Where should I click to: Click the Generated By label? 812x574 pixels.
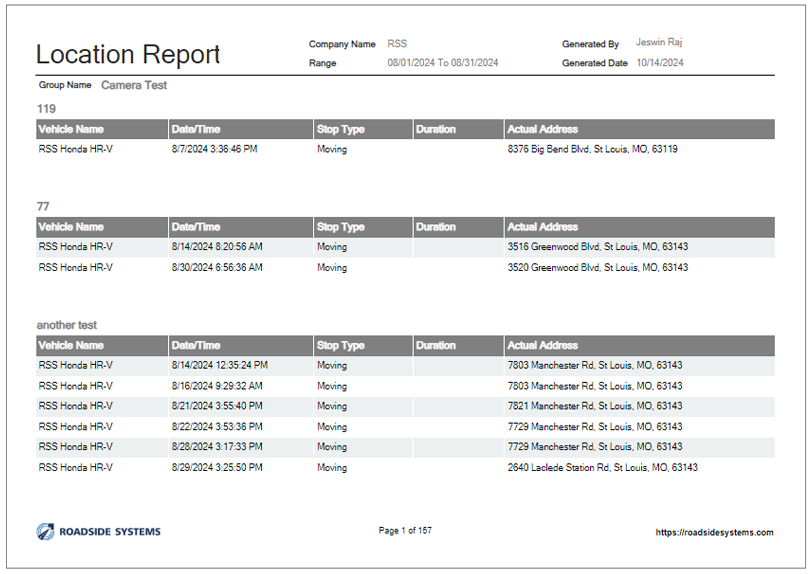[590, 44]
